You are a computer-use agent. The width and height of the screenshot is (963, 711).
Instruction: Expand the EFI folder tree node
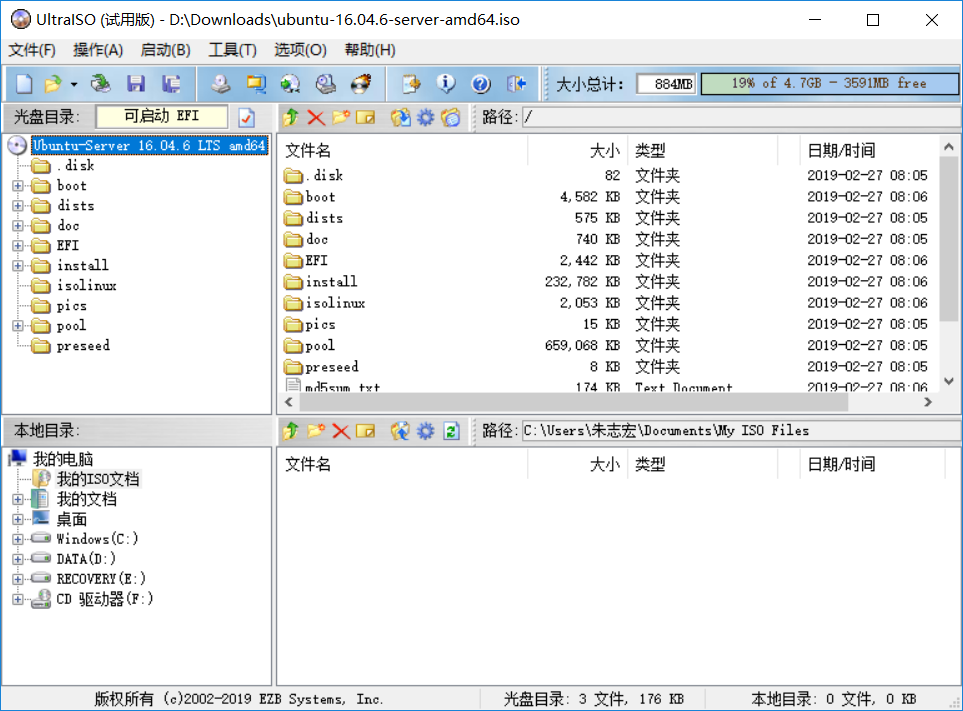coord(18,246)
